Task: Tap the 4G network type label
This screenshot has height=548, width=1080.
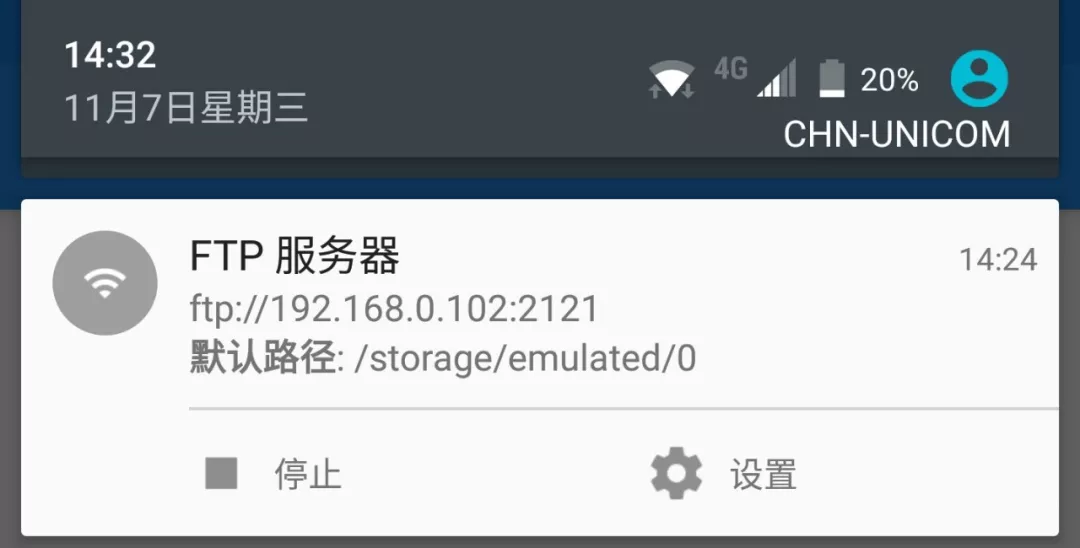Action: click(x=730, y=68)
